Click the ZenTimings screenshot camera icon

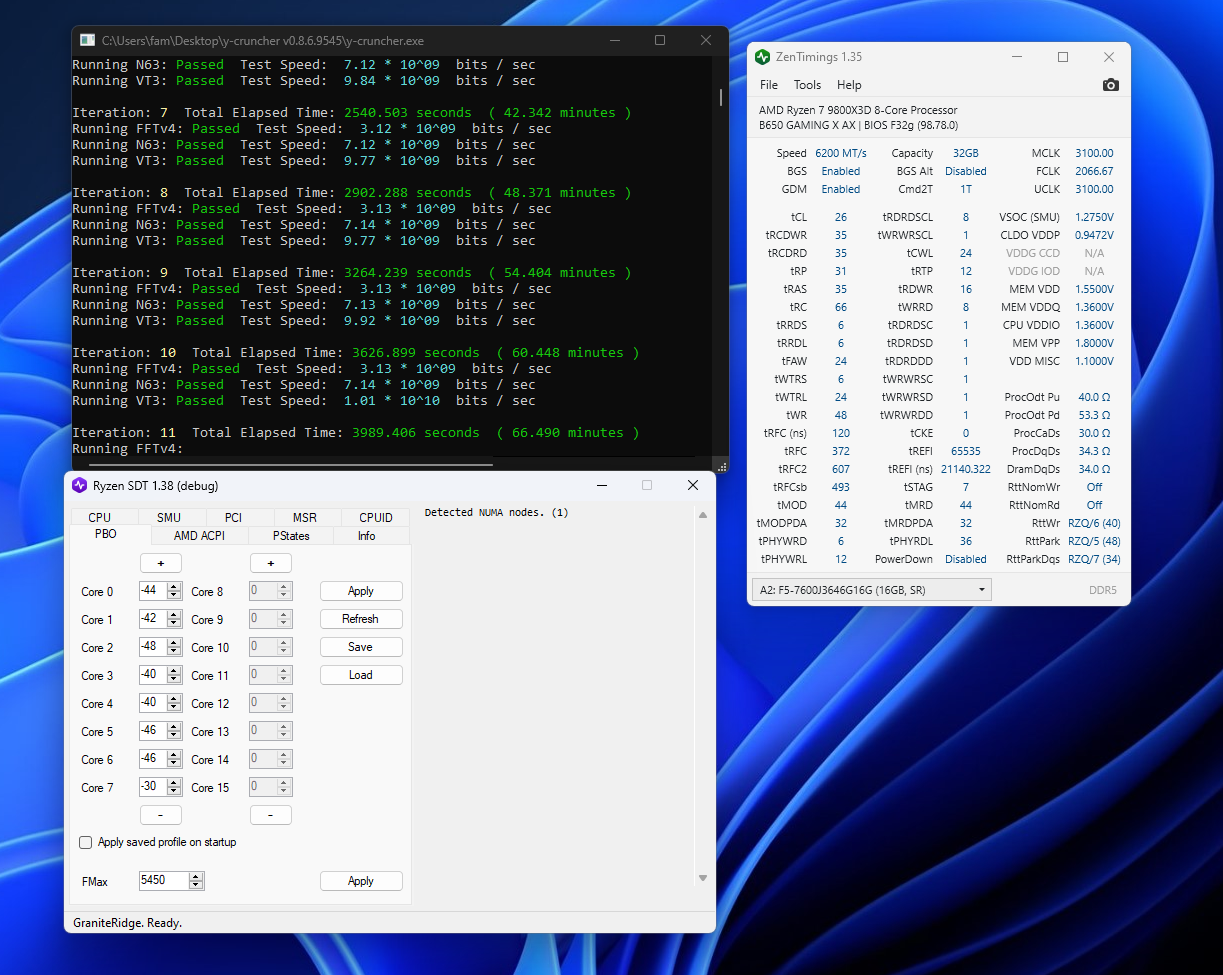point(1110,85)
